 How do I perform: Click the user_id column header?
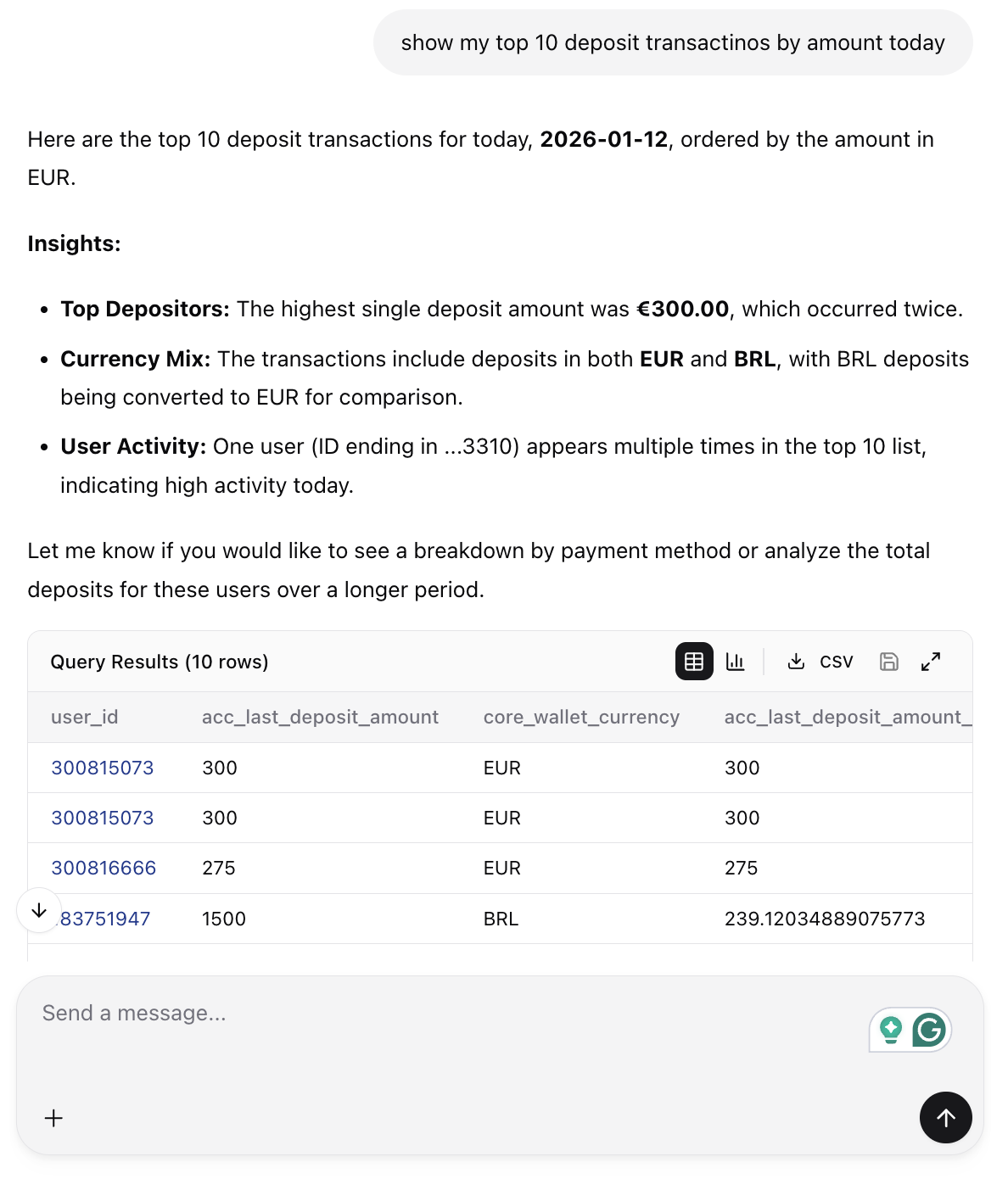click(85, 717)
